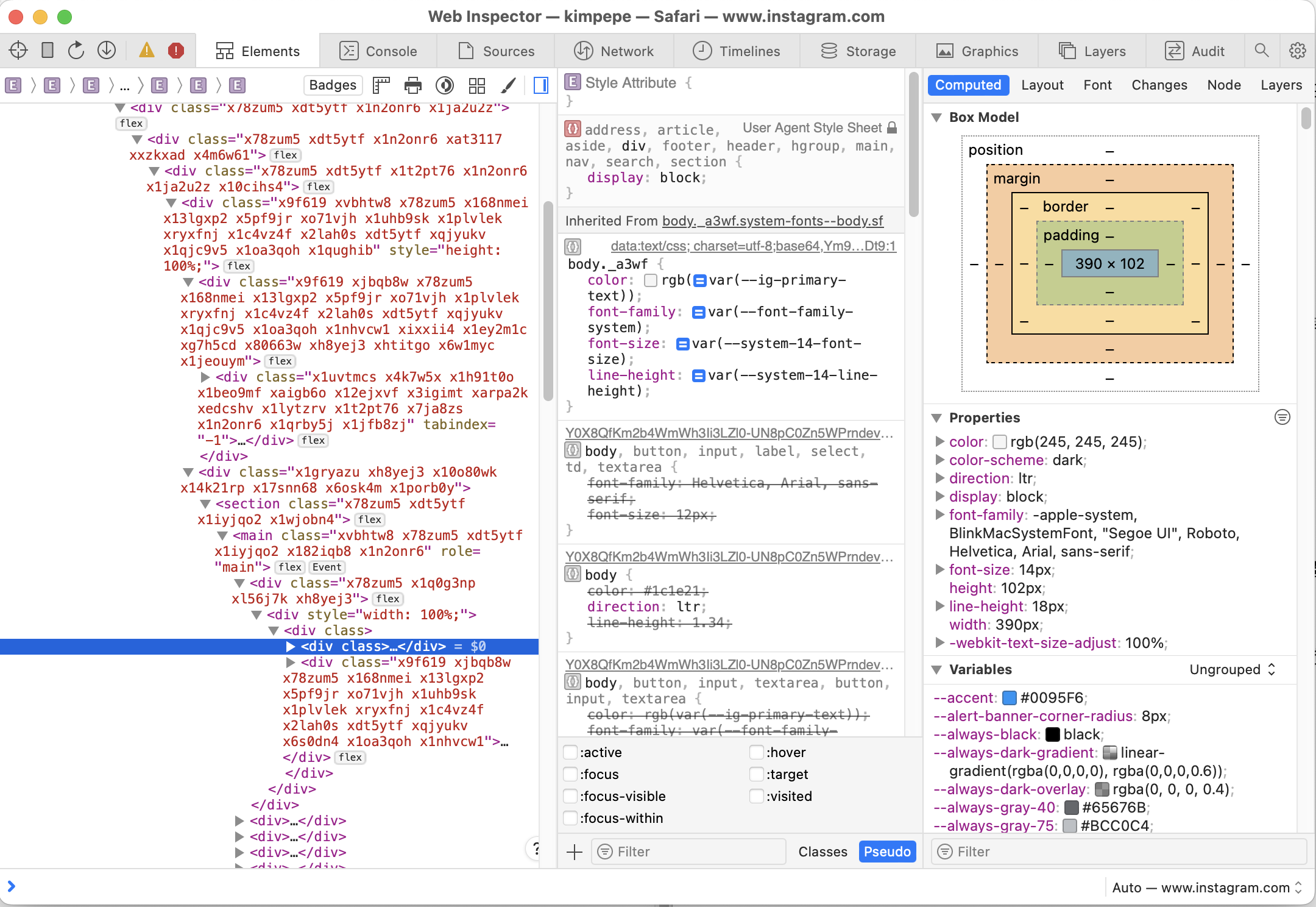Check the :hover pseudo-class checkbox
This screenshot has width=1316, height=907.
(756, 752)
